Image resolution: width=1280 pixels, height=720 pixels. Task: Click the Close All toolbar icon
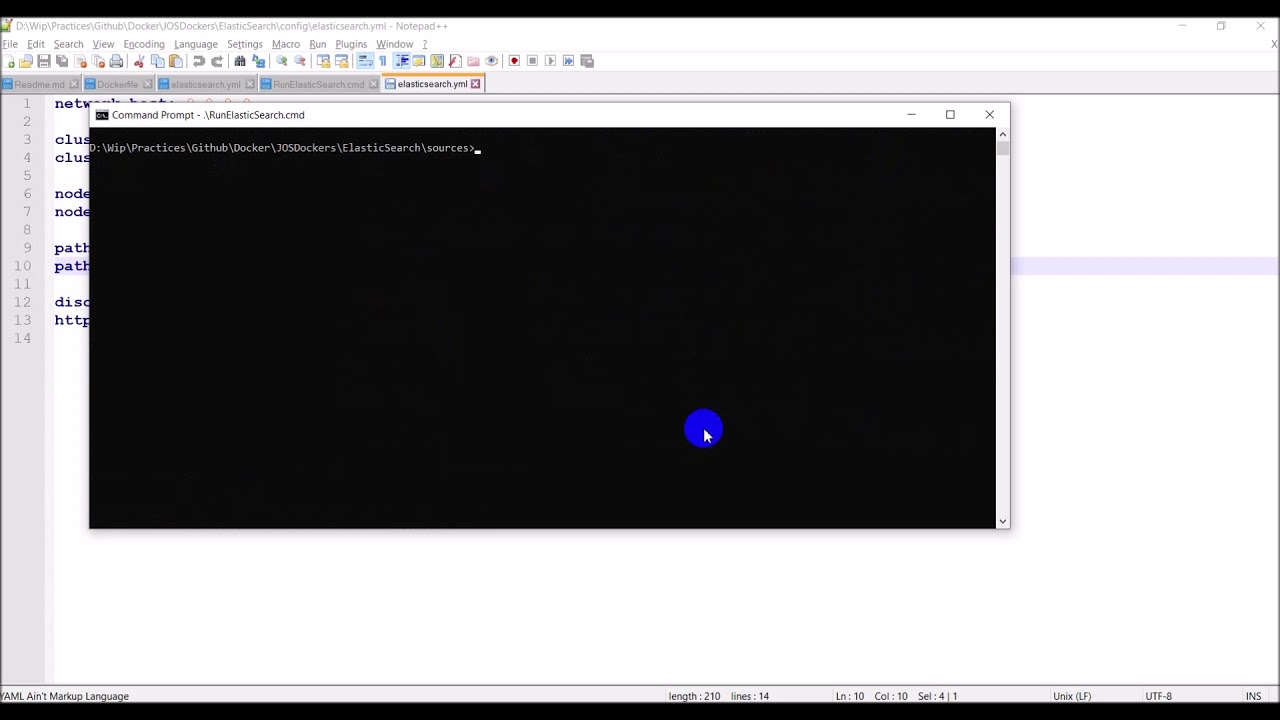click(98, 61)
